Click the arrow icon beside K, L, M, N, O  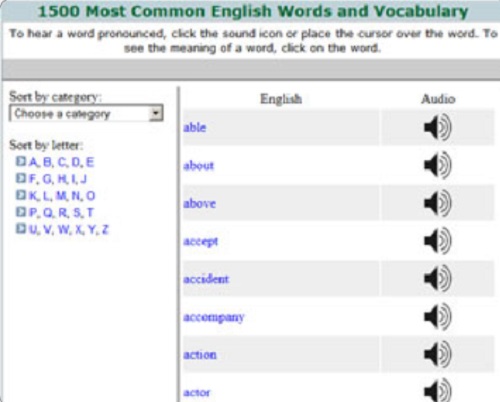[21, 195]
